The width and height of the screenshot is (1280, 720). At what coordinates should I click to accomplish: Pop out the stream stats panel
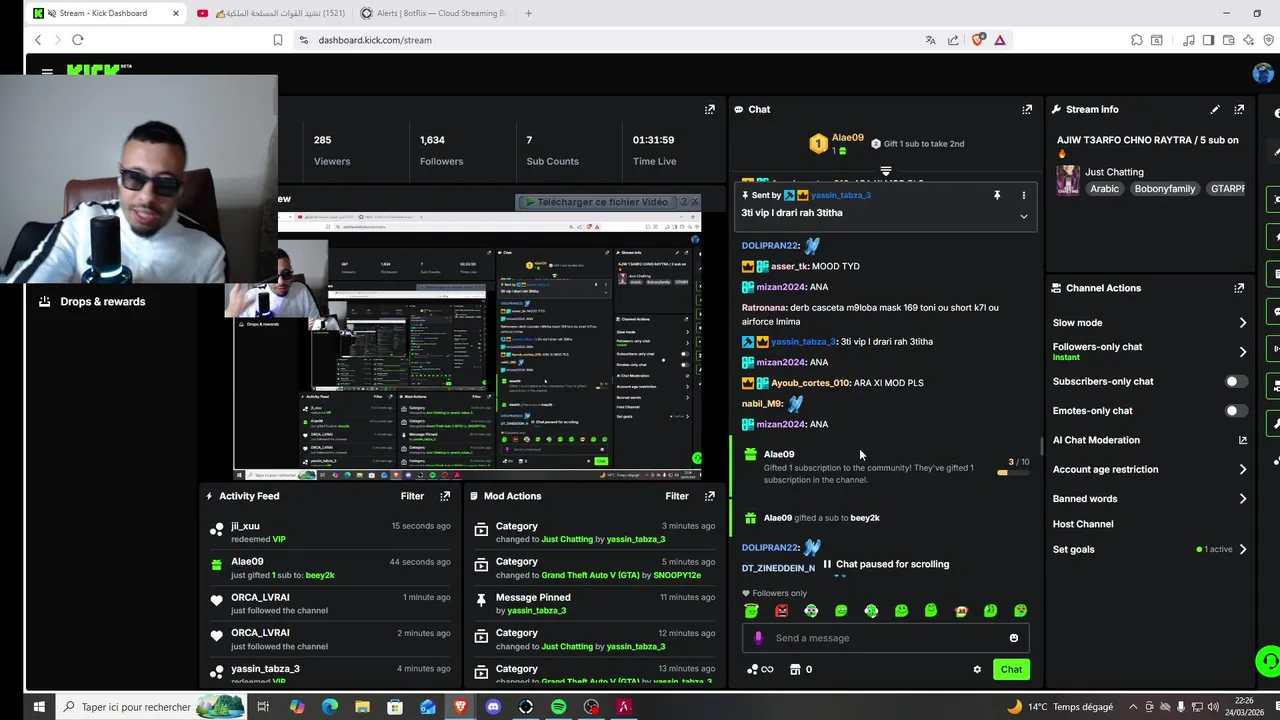pos(709,109)
